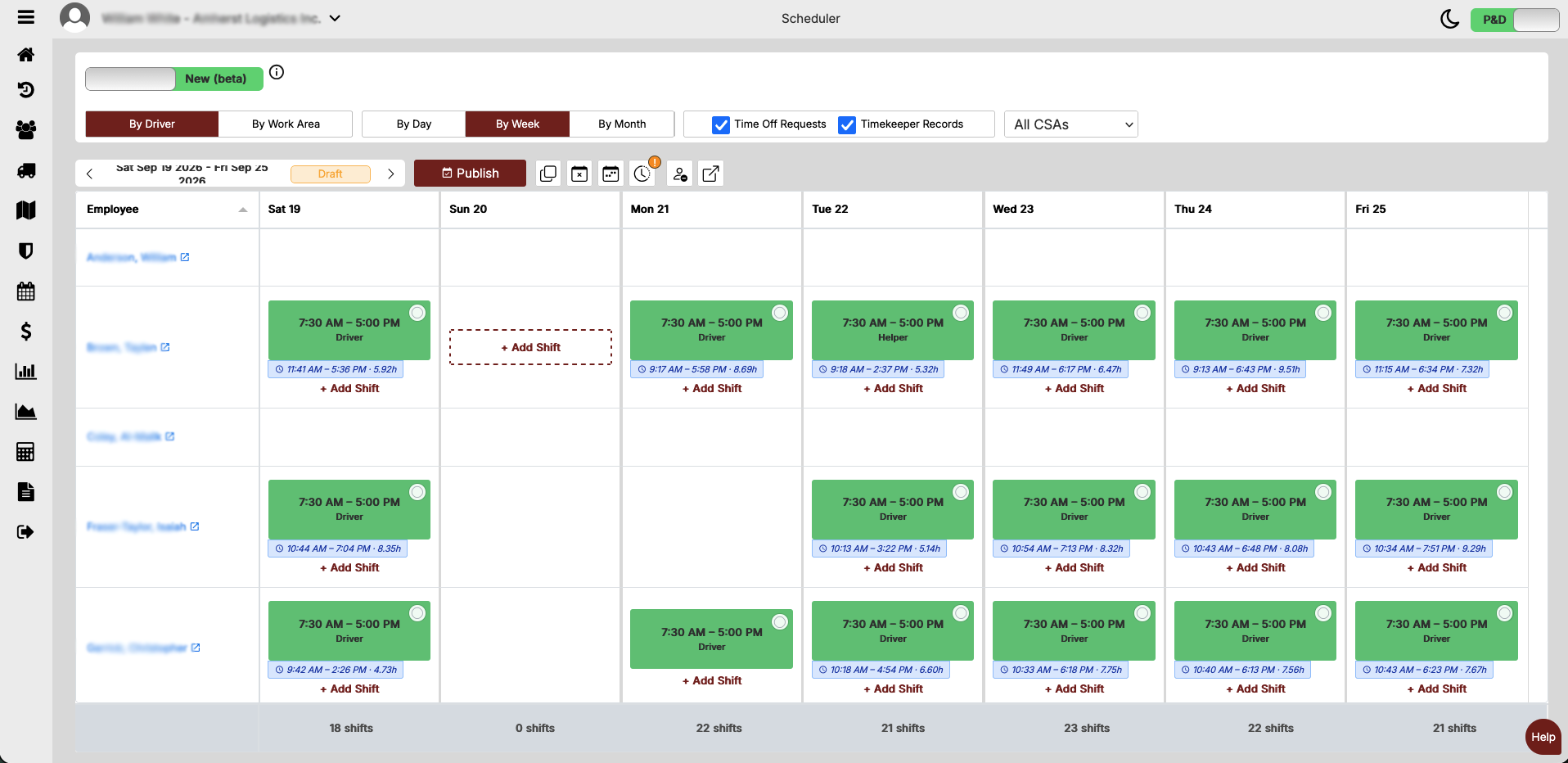The height and width of the screenshot is (763, 1568).
Task: Click the clock icon with alert badge
Action: pyautogui.click(x=642, y=174)
